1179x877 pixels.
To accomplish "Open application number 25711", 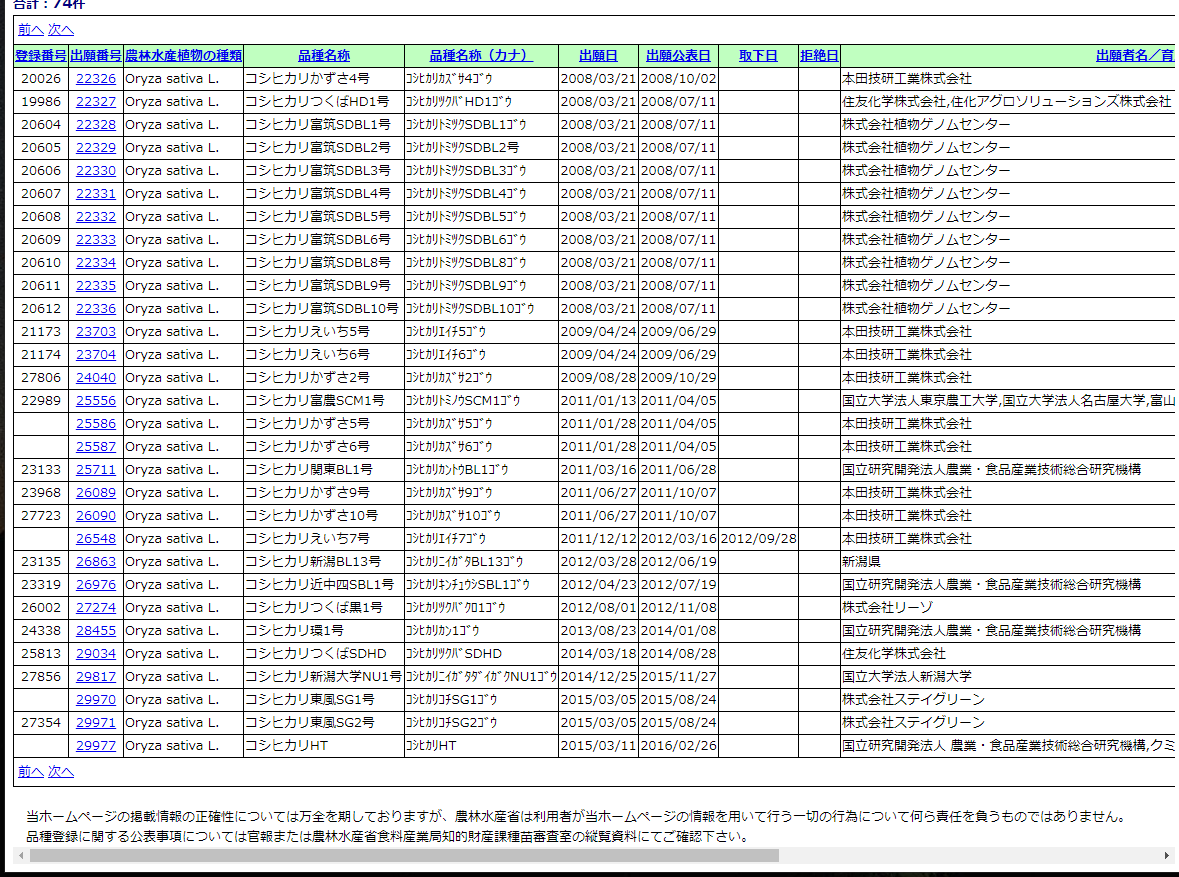I will coord(95,470).
